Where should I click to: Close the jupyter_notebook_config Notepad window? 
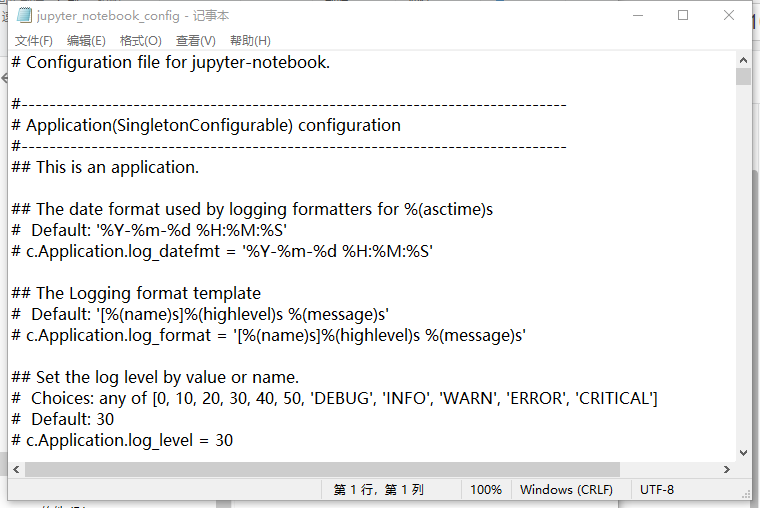pos(728,16)
